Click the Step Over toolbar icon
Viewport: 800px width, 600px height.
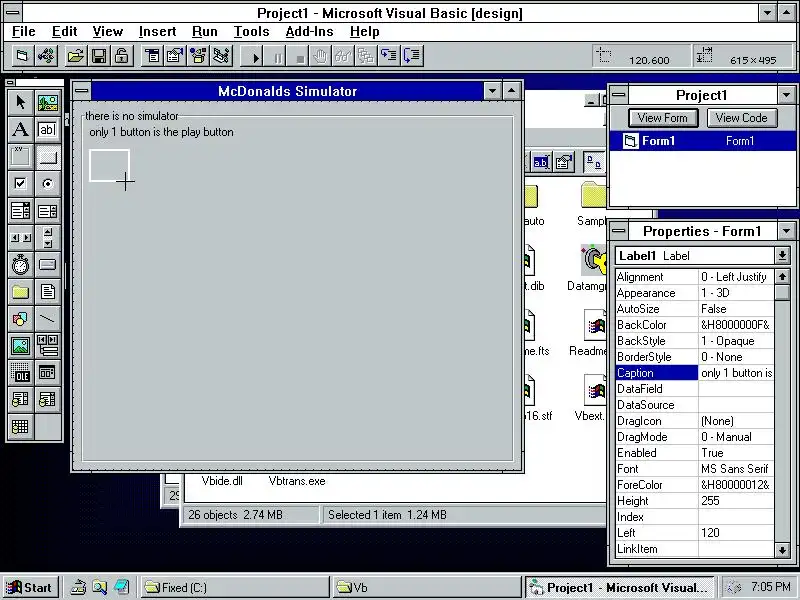click(x=412, y=56)
